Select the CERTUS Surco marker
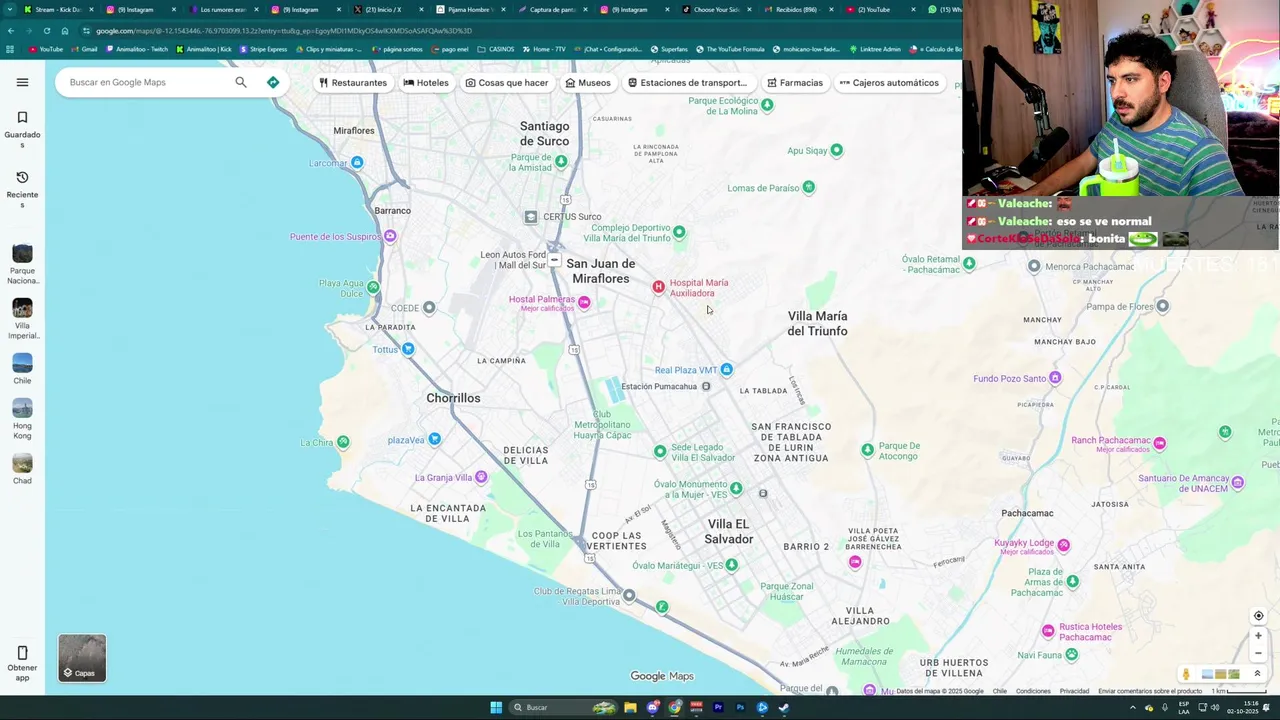 (531, 216)
